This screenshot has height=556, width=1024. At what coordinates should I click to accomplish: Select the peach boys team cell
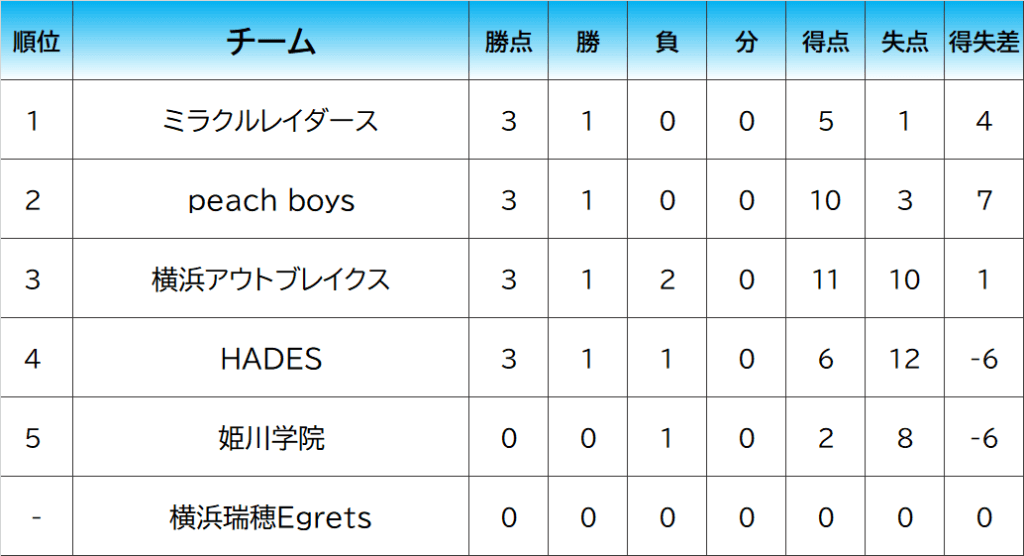271,200
